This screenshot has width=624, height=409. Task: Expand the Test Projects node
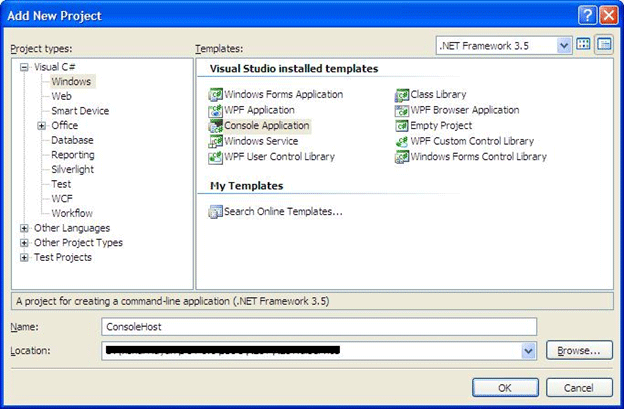pos(24,258)
